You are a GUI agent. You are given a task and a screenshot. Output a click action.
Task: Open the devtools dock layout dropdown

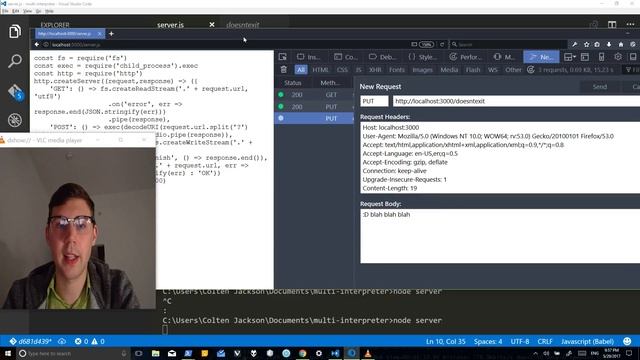(569, 57)
